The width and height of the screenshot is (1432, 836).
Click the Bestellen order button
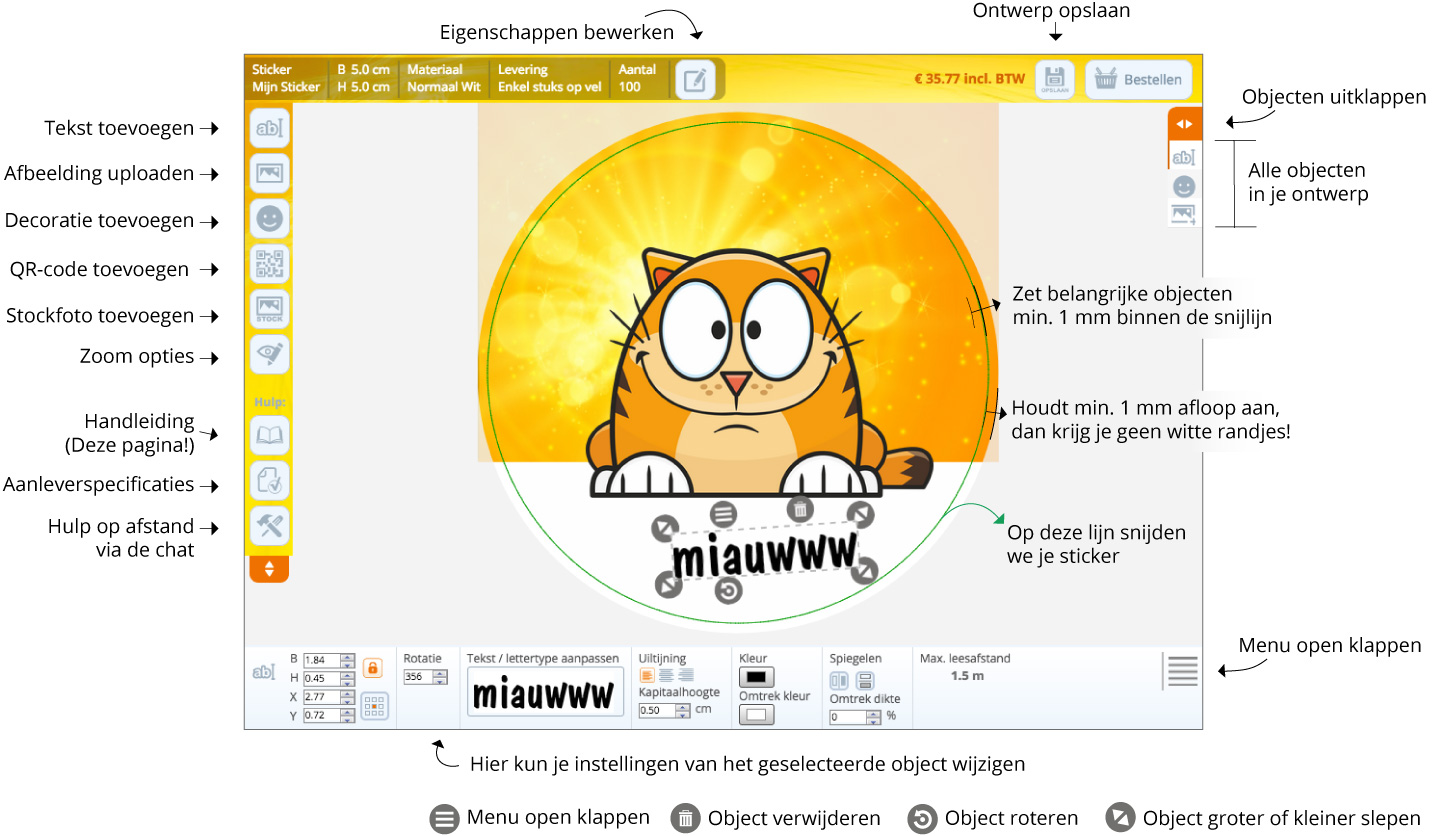click(1139, 80)
